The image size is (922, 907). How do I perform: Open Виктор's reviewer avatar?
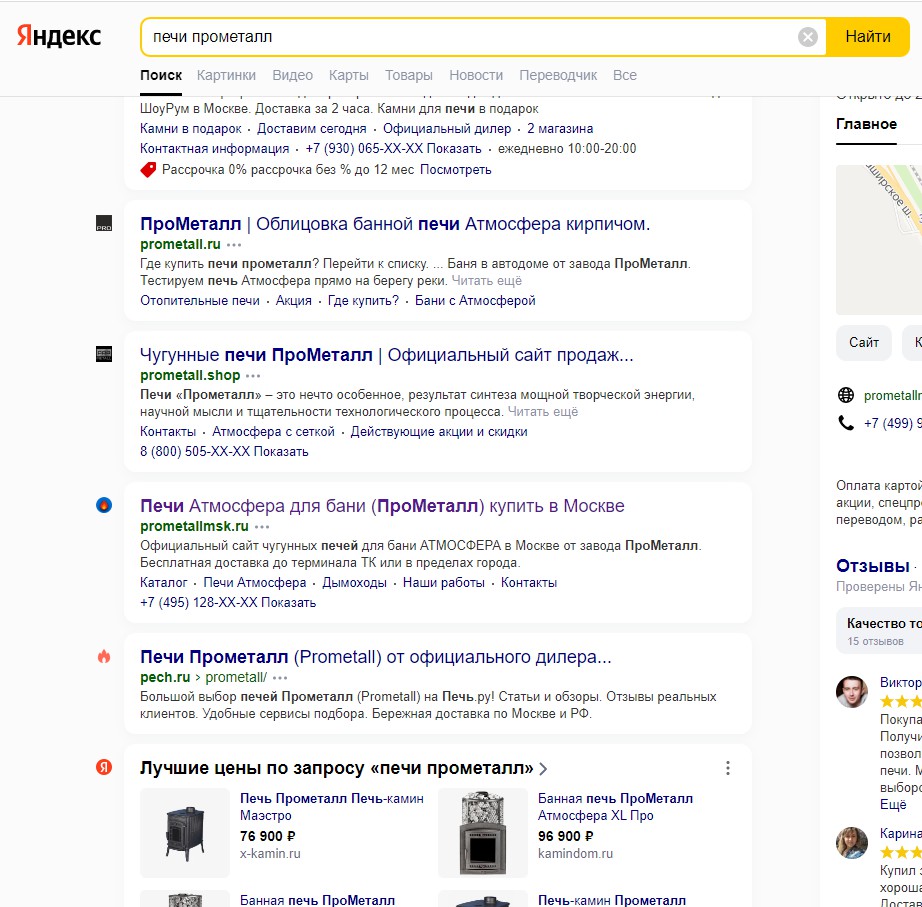coord(851,692)
